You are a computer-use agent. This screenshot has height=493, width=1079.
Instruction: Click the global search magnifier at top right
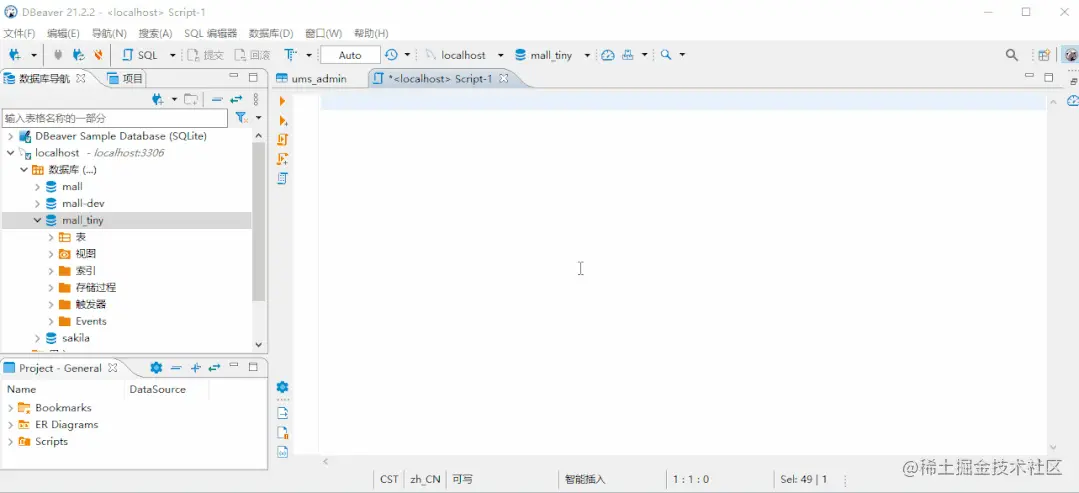coord(1012,55)
